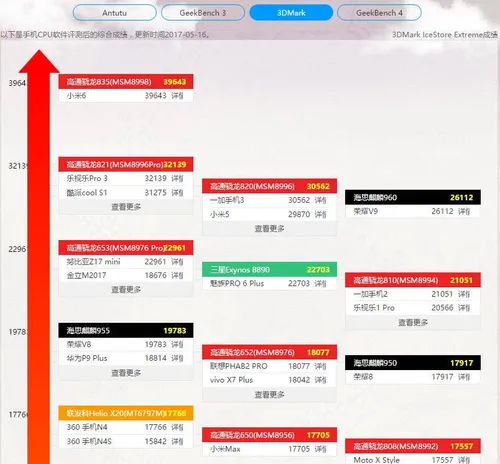
Task: Switch to GeekBench 4 tab
Action: (x=379, y=13)
